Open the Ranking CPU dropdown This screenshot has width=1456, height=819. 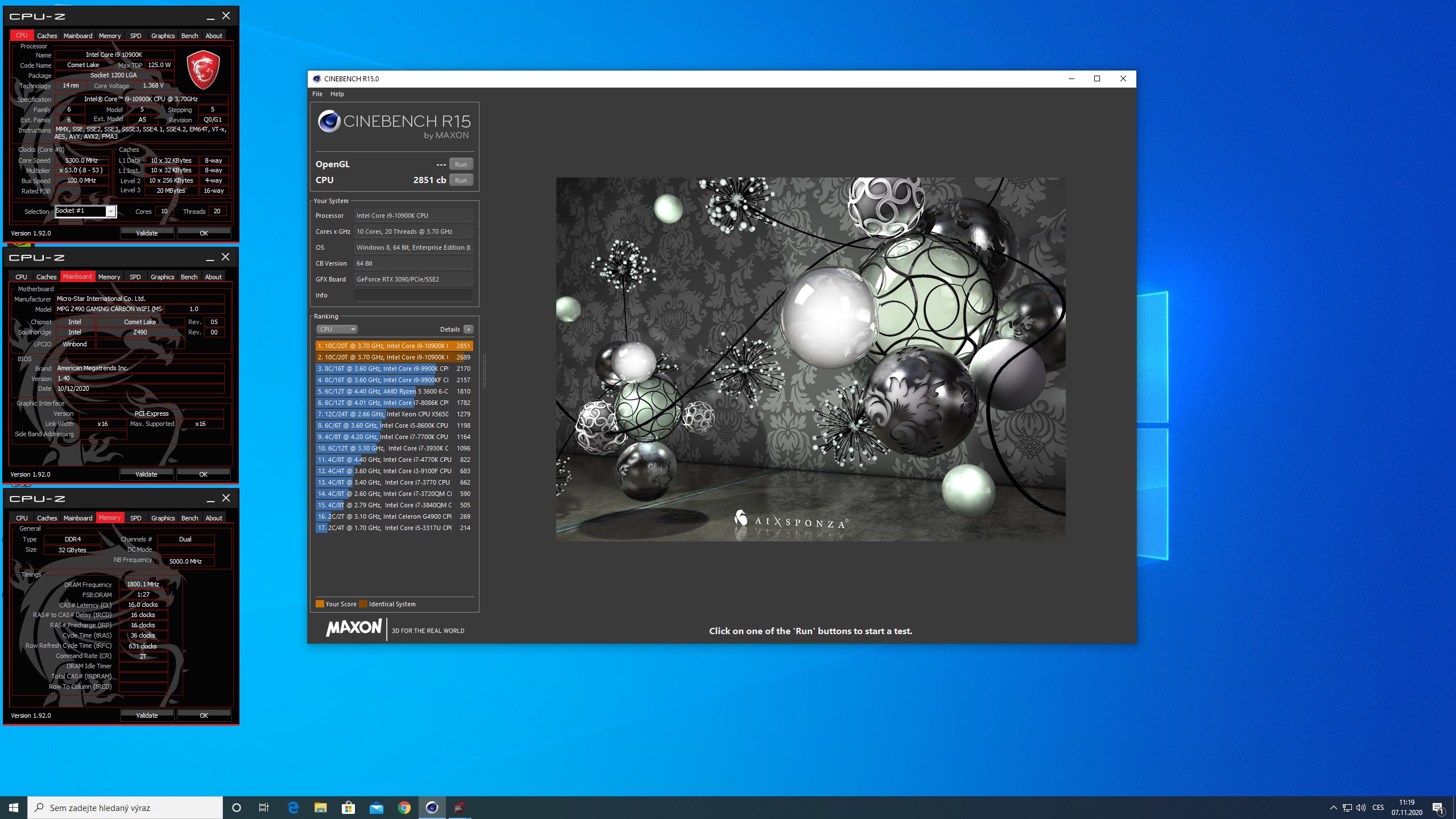click(337, 329)
